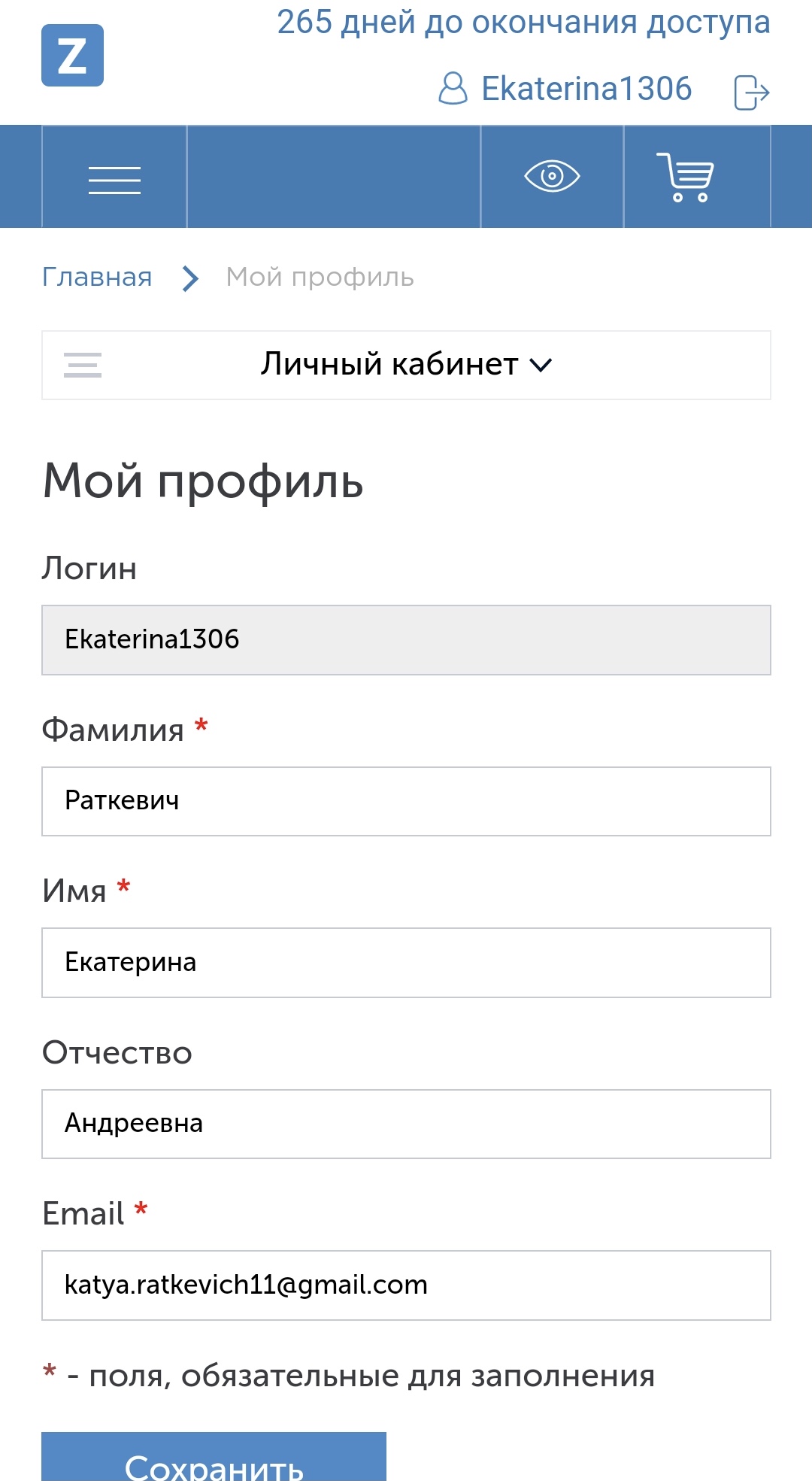Click the days remaining access notice
812x1481 pixels.
523,23
